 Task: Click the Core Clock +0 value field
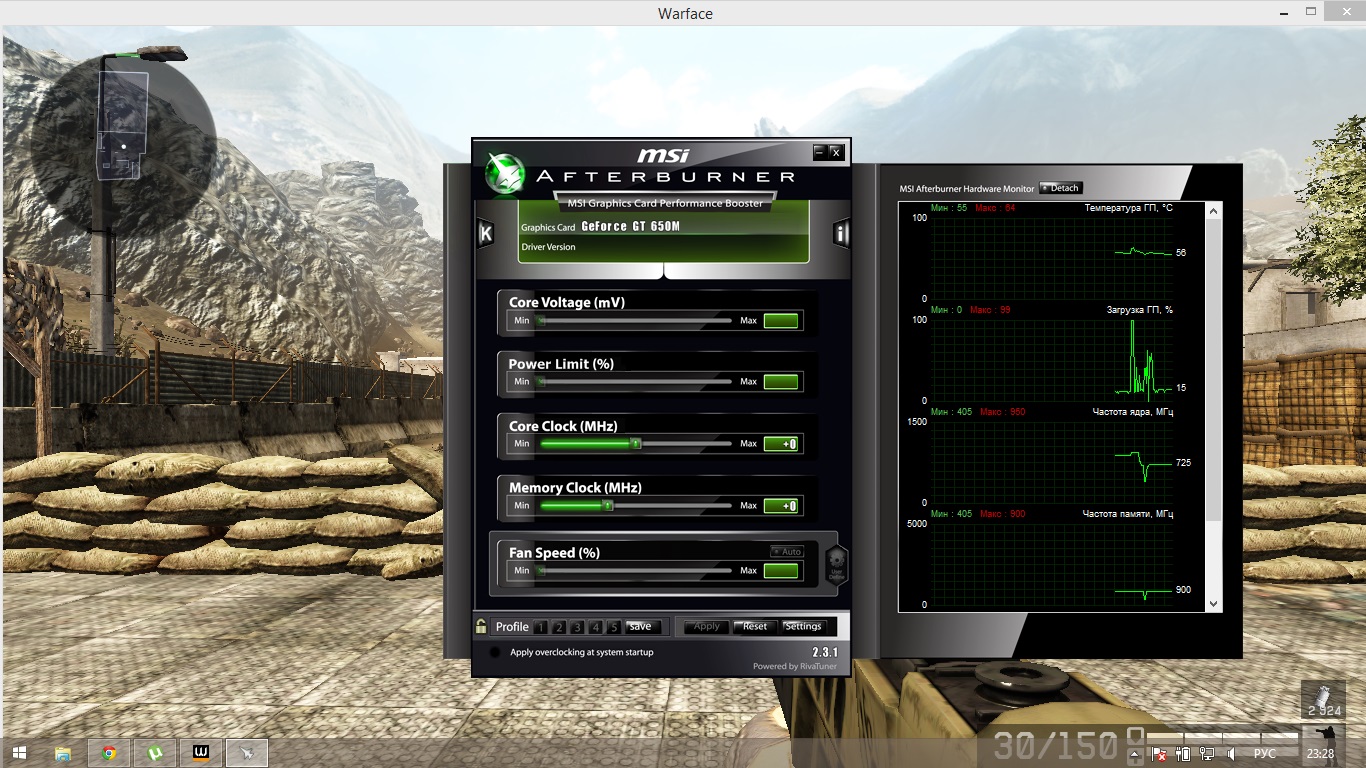pyautogui.click(x=781, y=444)
